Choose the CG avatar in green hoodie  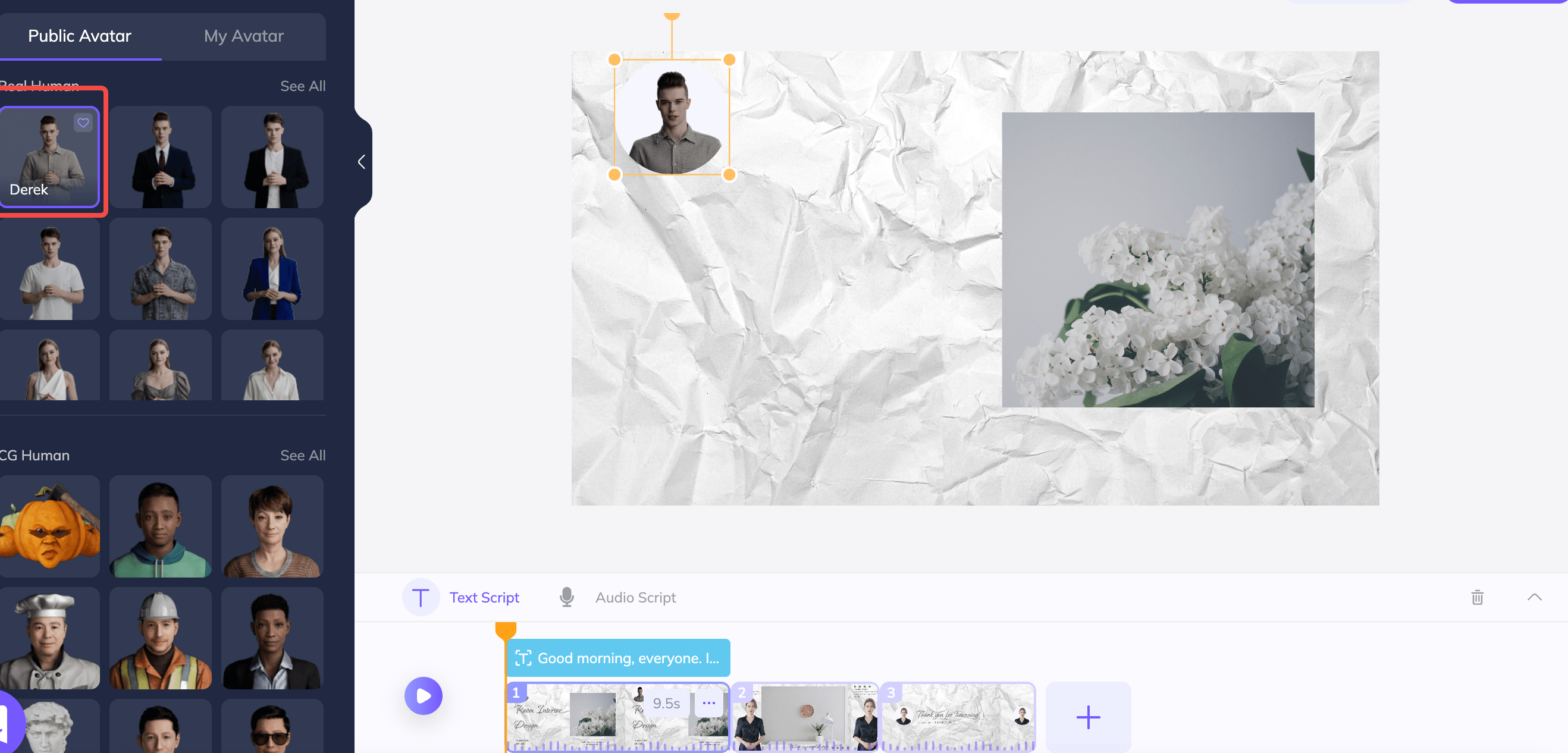click(161, 526)
